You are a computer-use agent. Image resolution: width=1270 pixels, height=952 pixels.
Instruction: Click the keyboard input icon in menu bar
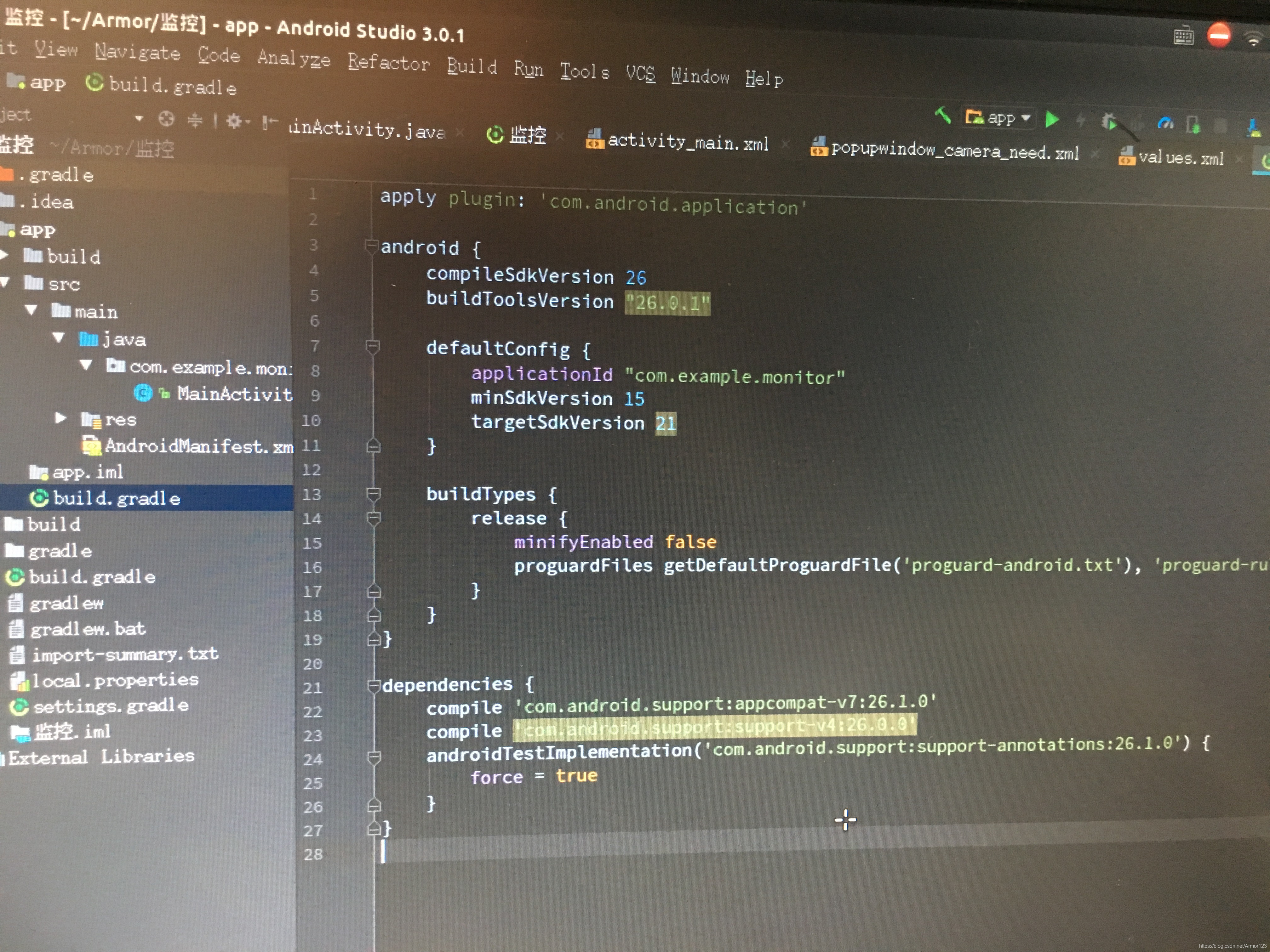1183,36
